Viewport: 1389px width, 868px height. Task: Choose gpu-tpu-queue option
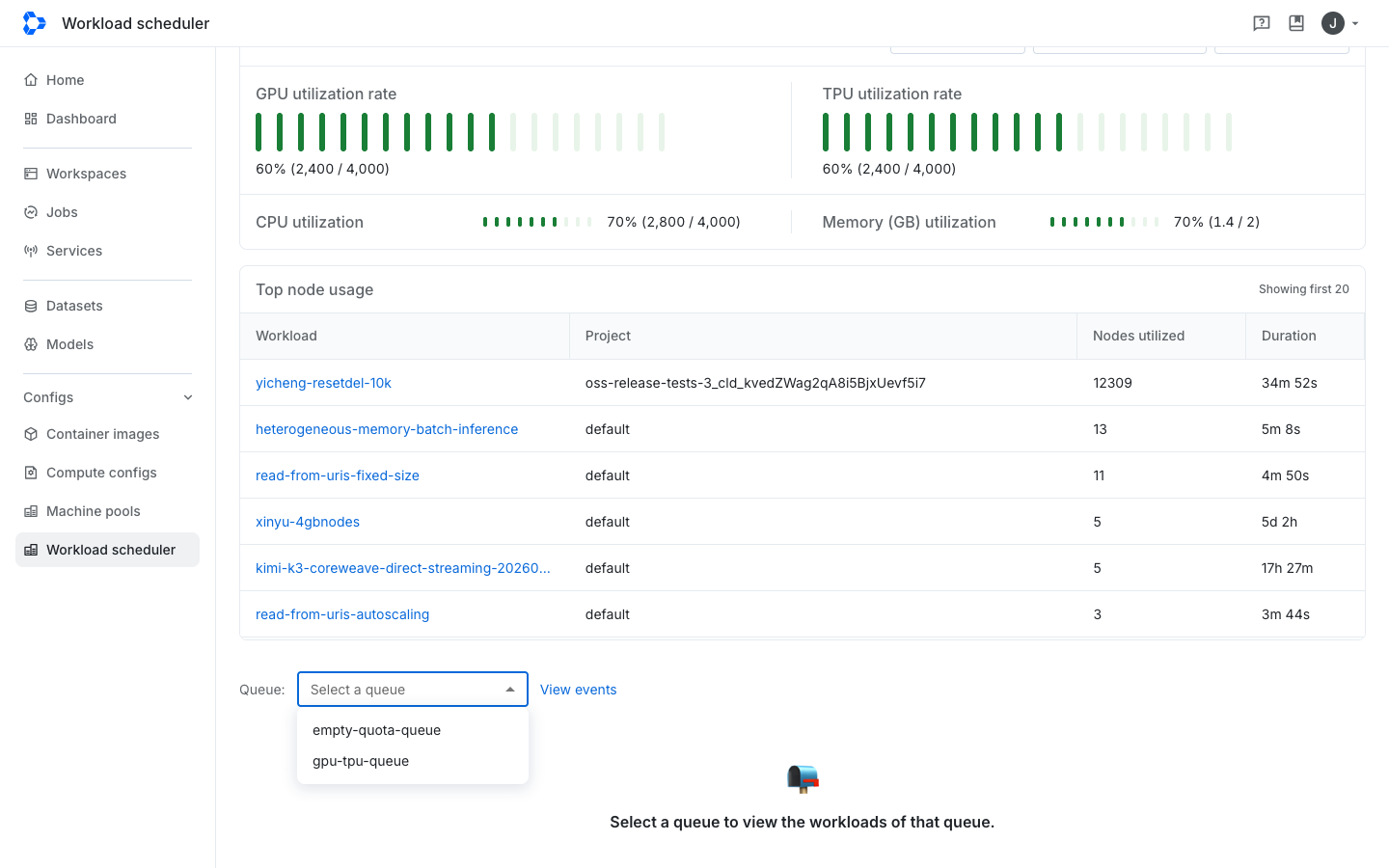tap(413, 761)
